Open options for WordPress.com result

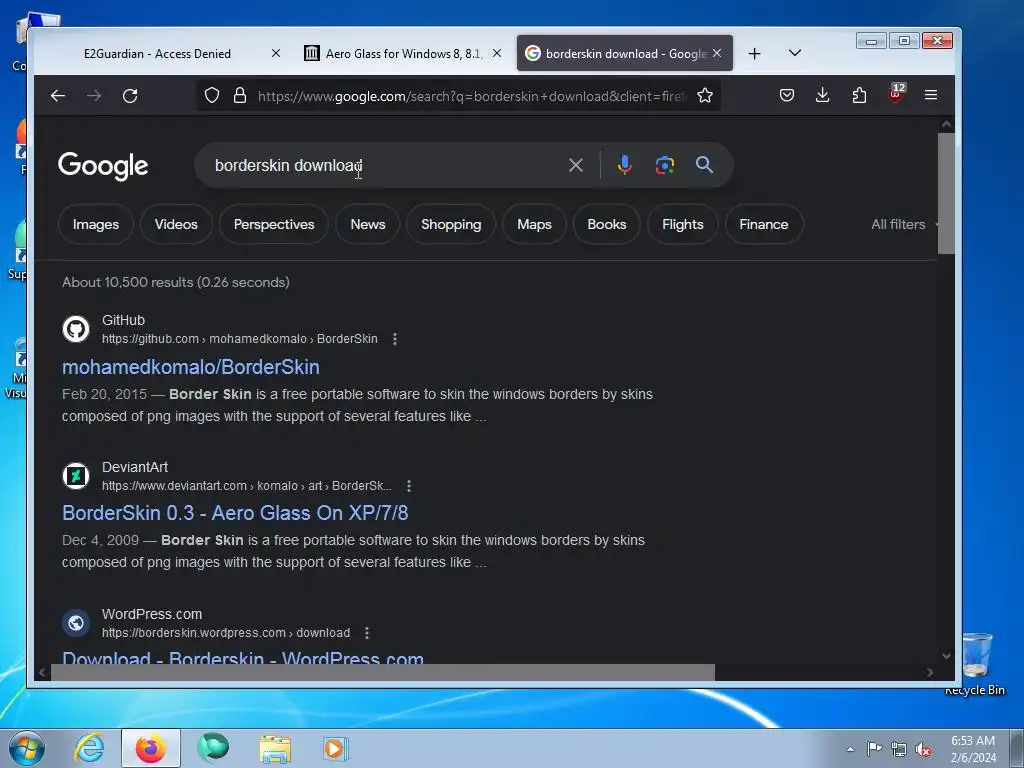pos(367,633)
